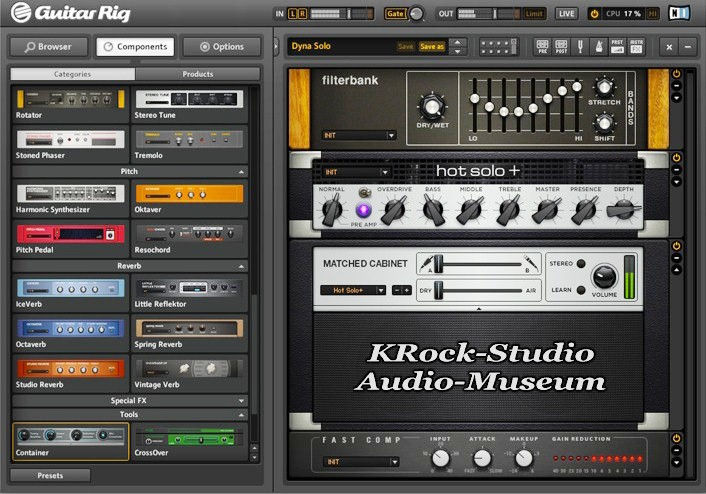Open the Fast Comp INIT preset dropdown
The image size is (706, 494).
coord(361,462)
